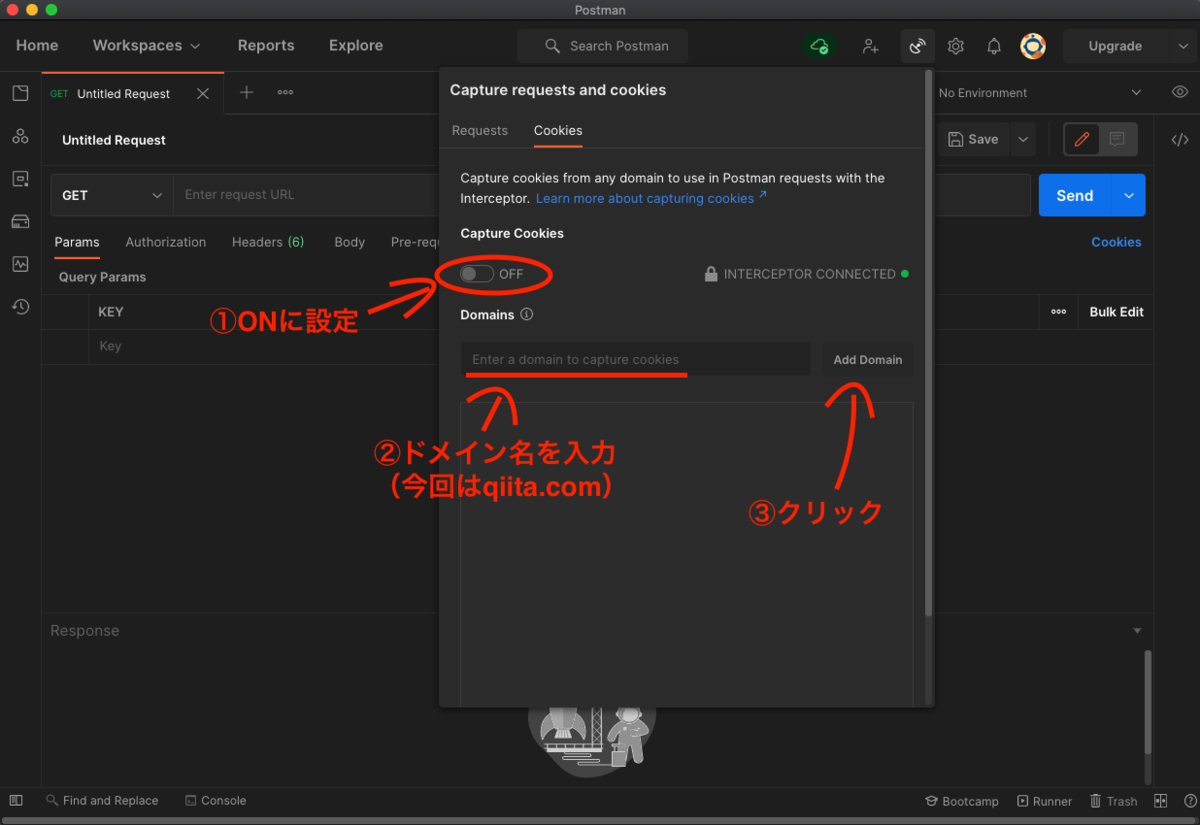Focus the domain to capture cookies field
This screenshot has height=825, width=1200.
click(636, 360)
